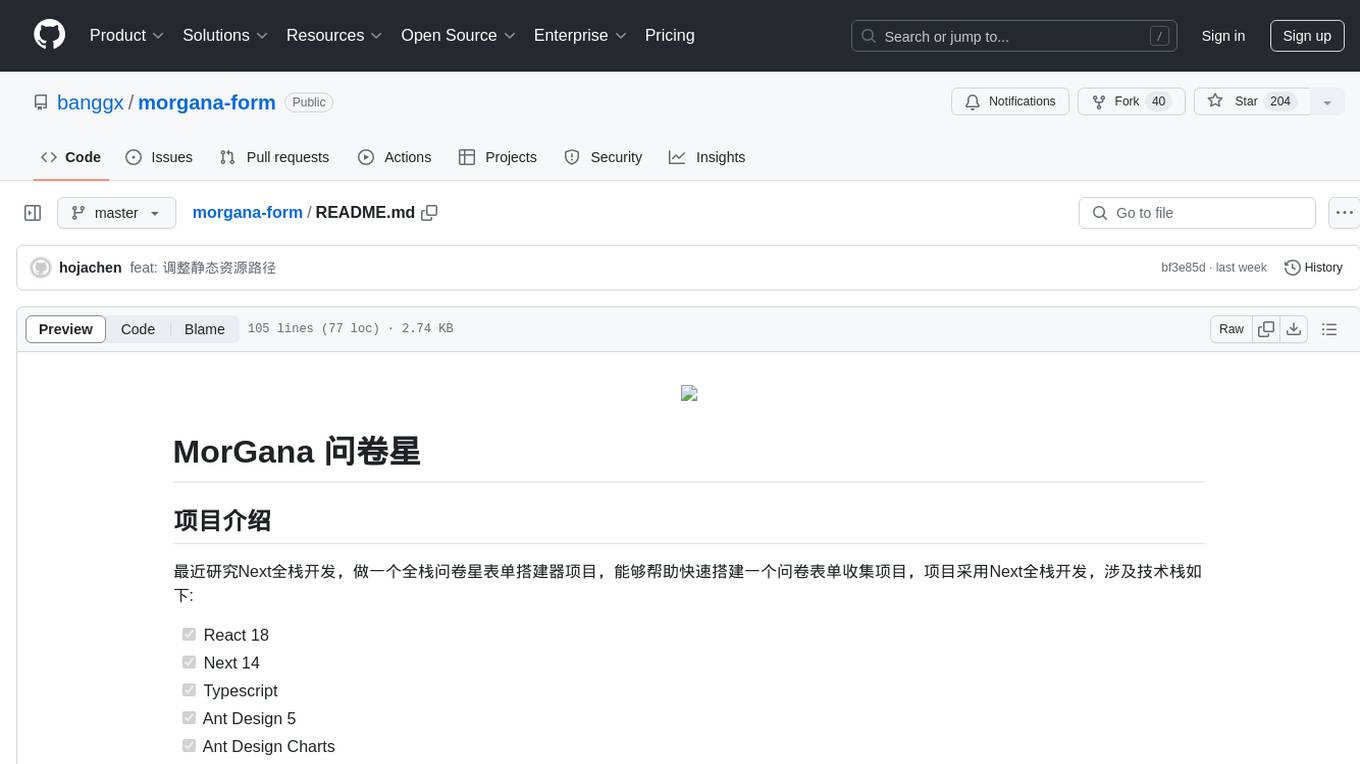The image size is (1360, 764).
Task: Toggle the file tree side panel
Action: (x=33, y=213)
